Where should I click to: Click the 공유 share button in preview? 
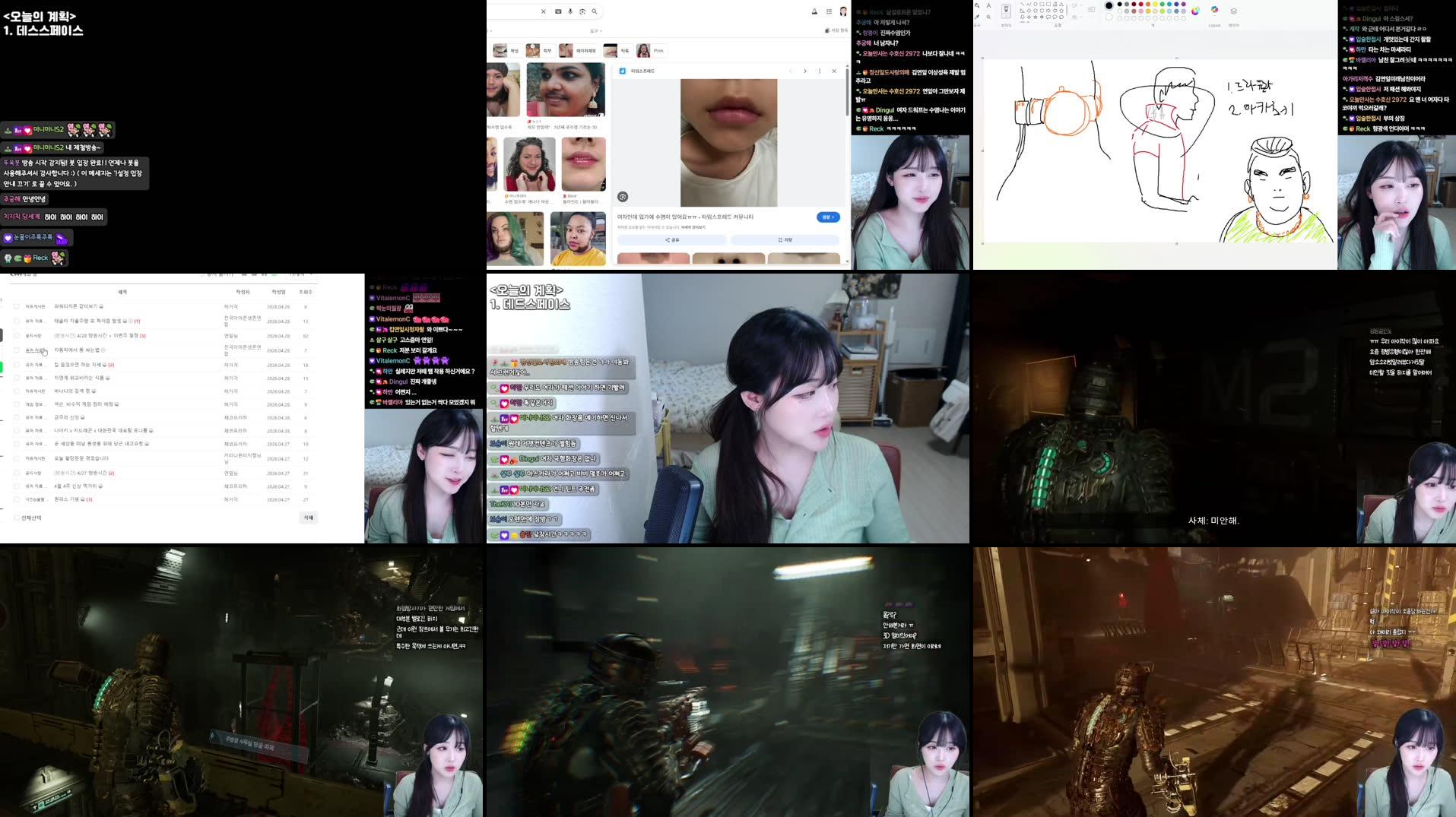point(672,240)
